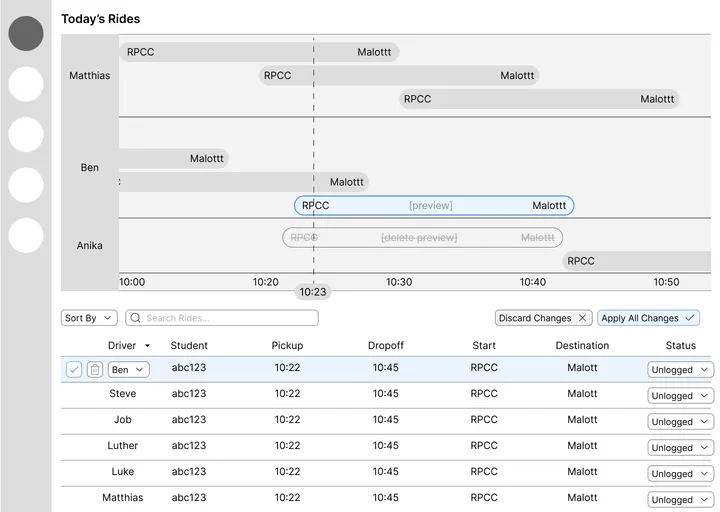Open Unlogged status dropdown in Luke's row
This screenshot has height=512, width=720.
click(681, 474)
